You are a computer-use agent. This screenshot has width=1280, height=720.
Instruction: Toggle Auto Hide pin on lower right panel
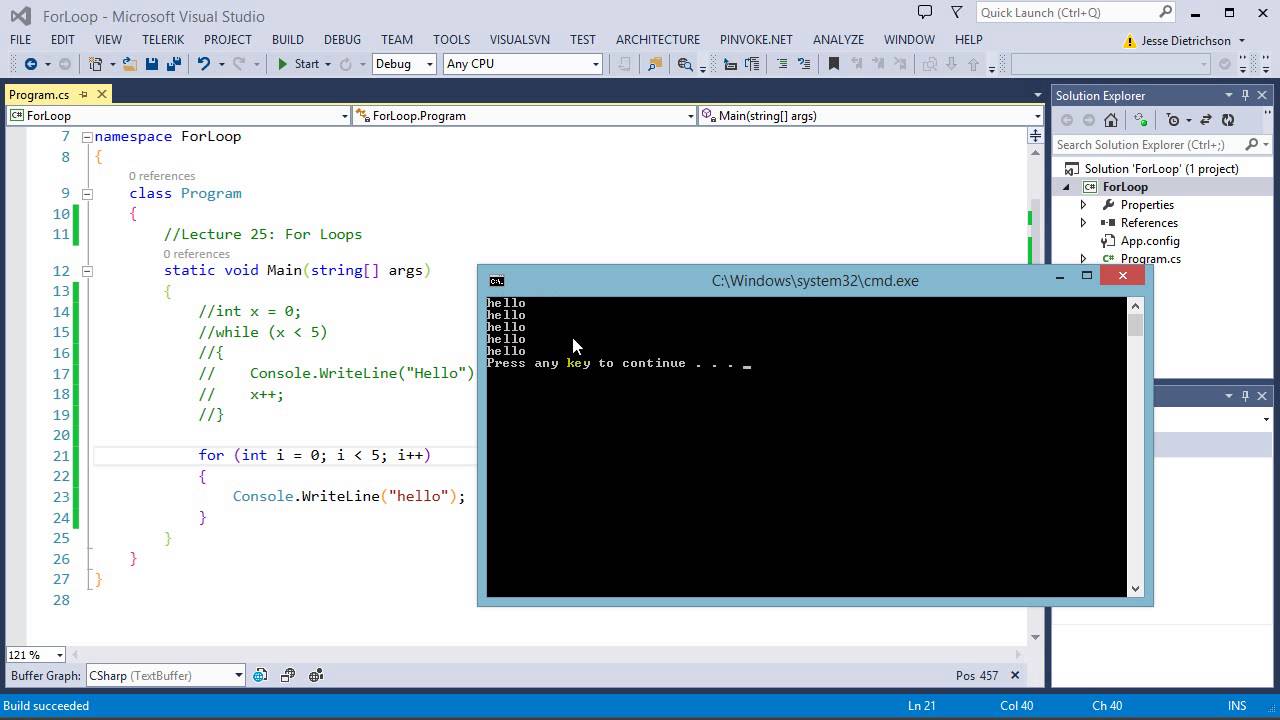(1245, 395)
